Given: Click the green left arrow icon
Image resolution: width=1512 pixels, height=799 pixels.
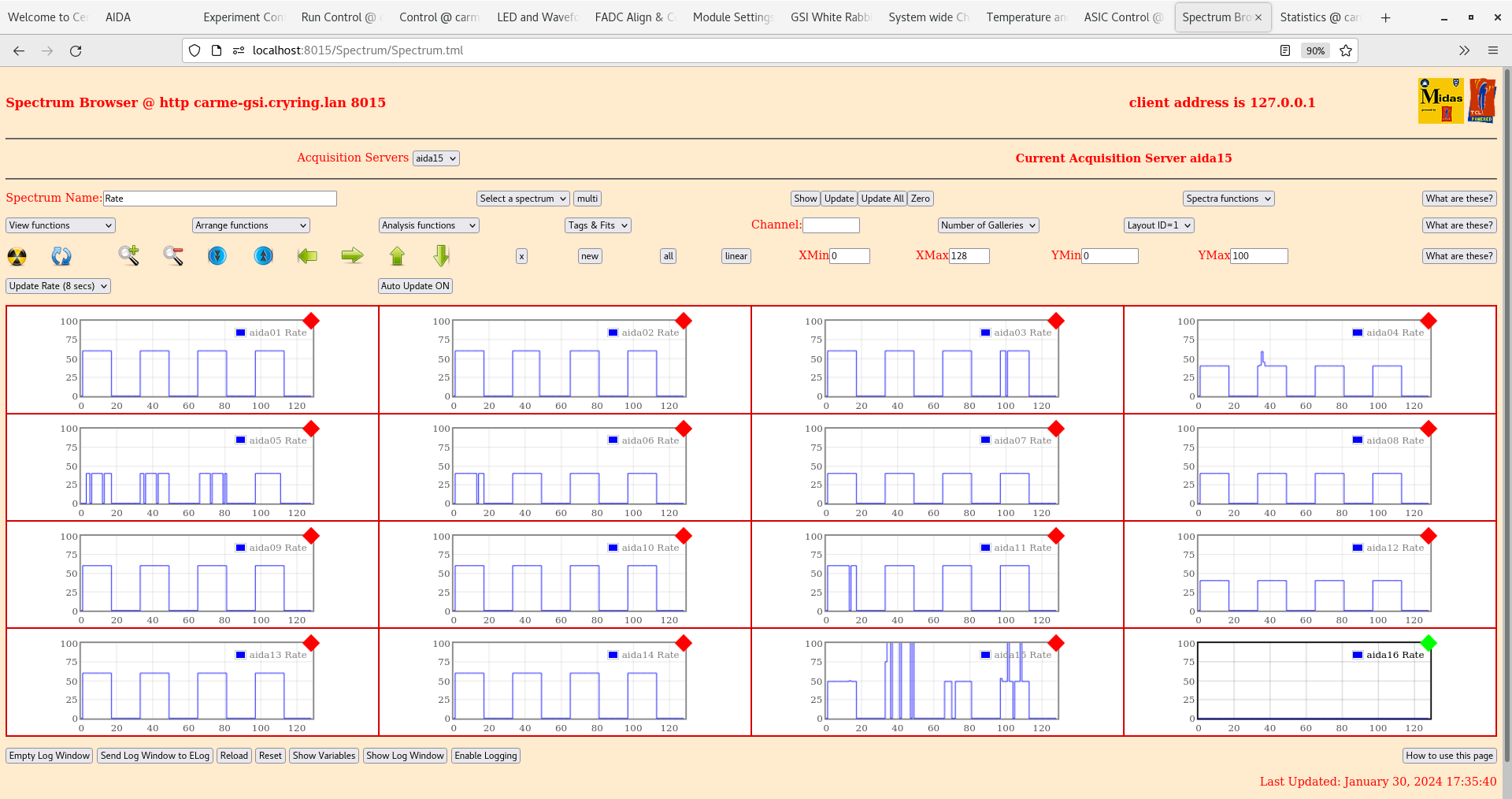Looking at the screenshot, I should pos(307,255).
